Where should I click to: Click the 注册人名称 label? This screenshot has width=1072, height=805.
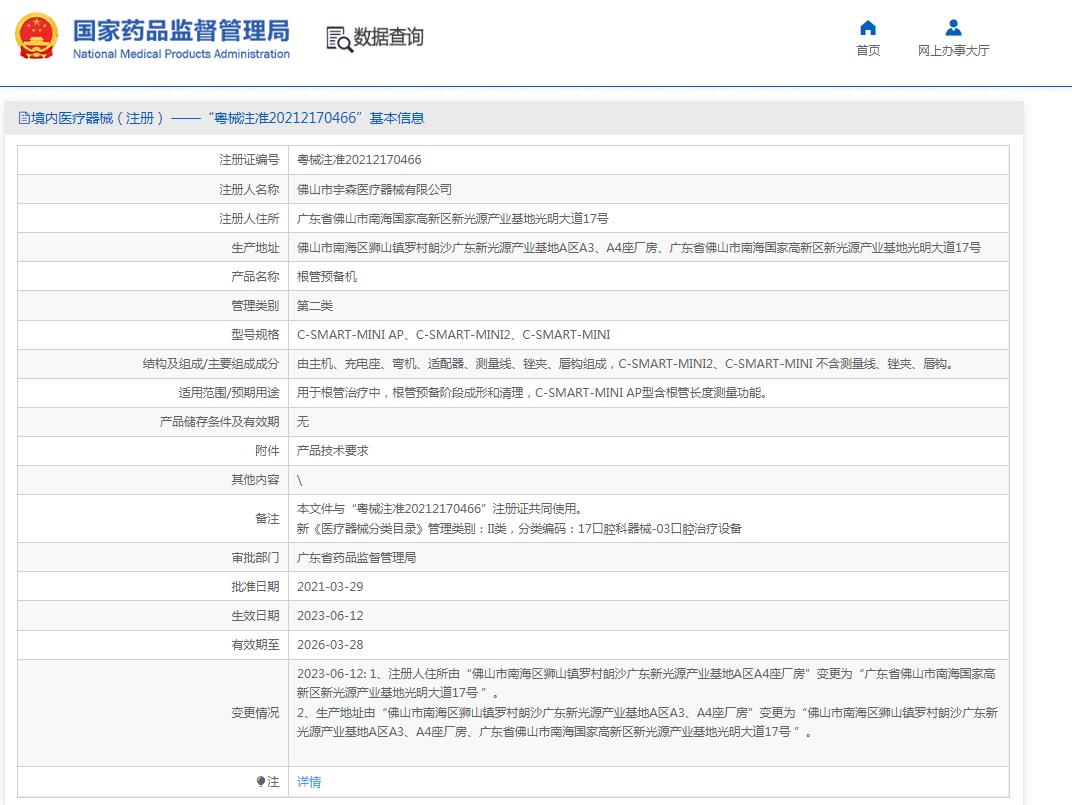(249, 189)
